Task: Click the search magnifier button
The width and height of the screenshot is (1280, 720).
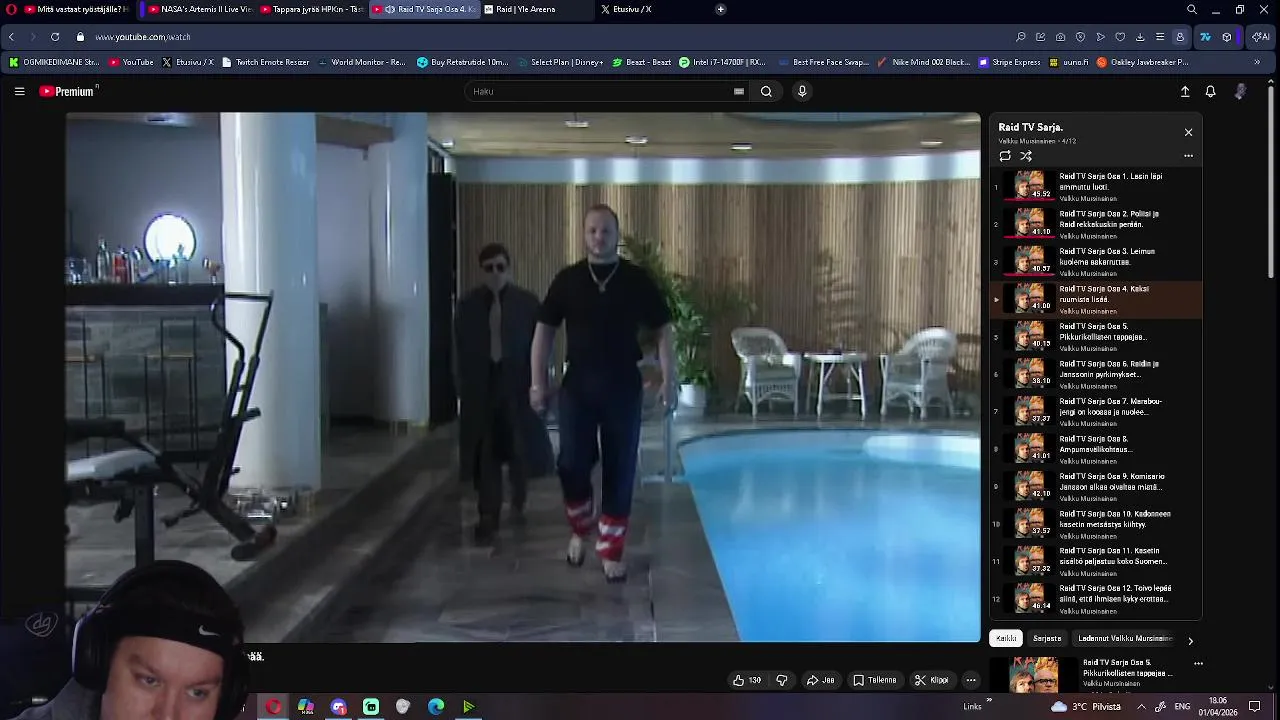Action: tap(766, 91)
